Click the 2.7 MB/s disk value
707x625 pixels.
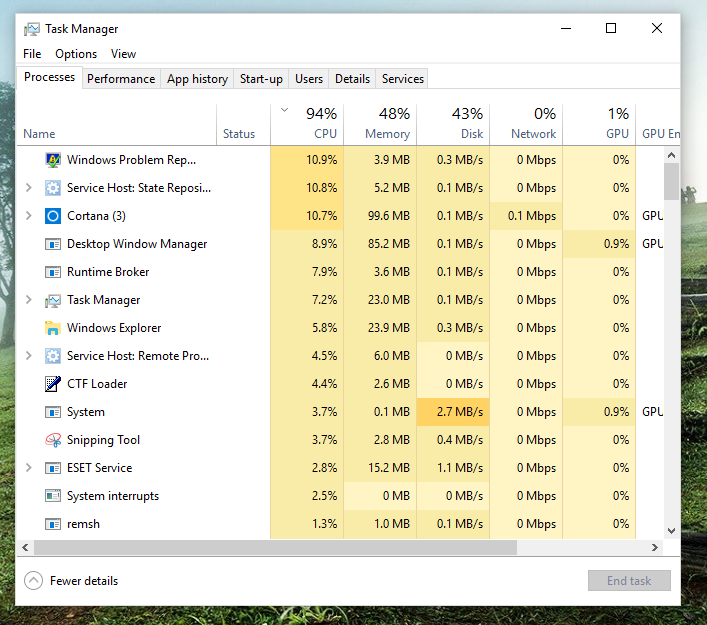(x=459, y=412)
